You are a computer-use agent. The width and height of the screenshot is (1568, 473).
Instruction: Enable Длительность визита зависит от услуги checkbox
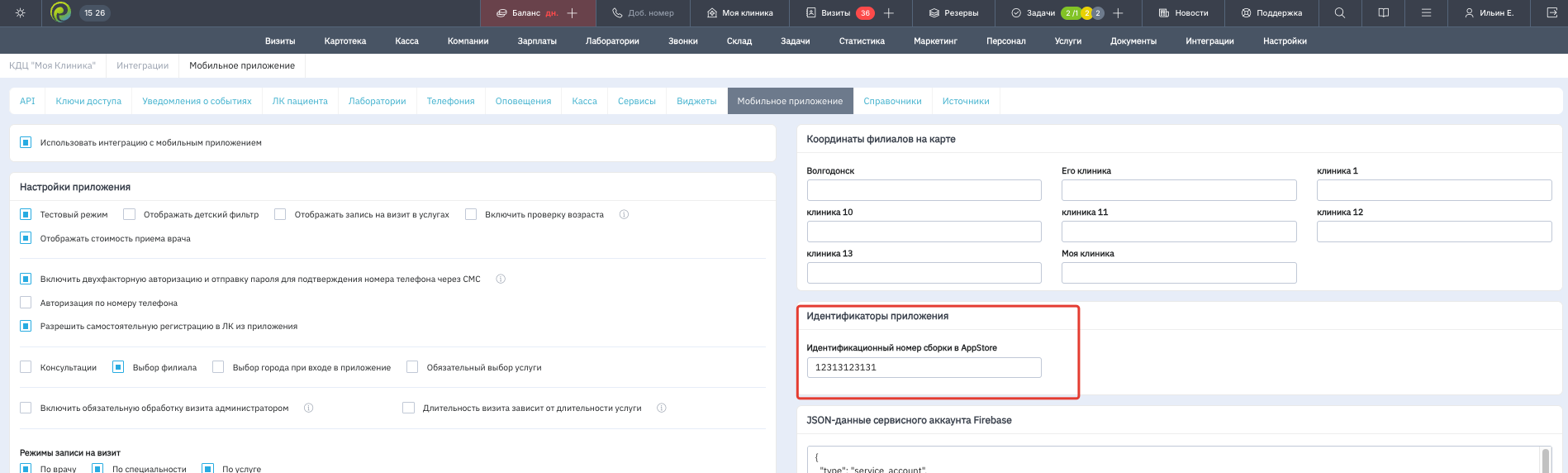[x=408, y=408]
